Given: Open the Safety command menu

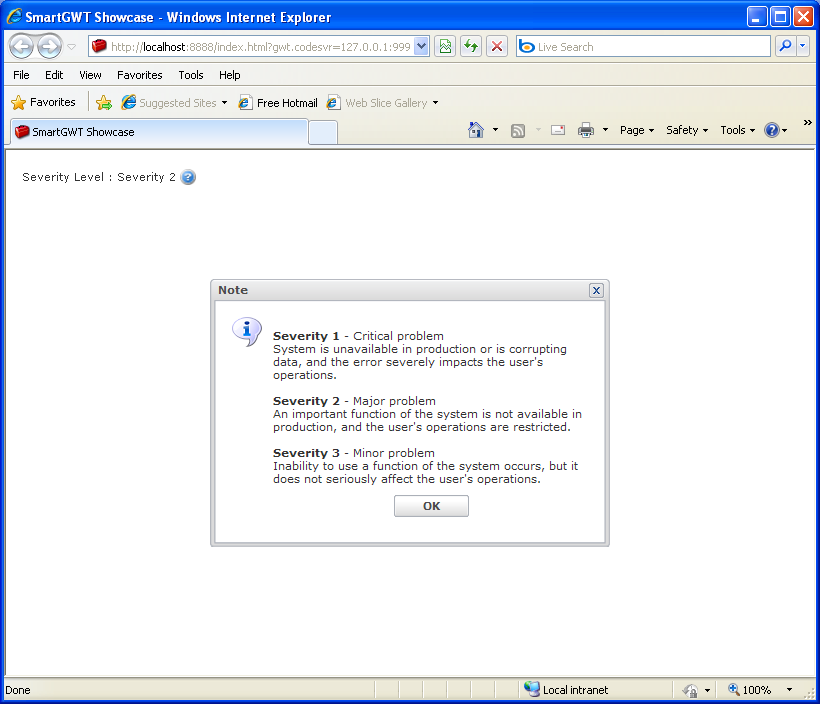Looking at the screenshot, I should tap(687, 130).
